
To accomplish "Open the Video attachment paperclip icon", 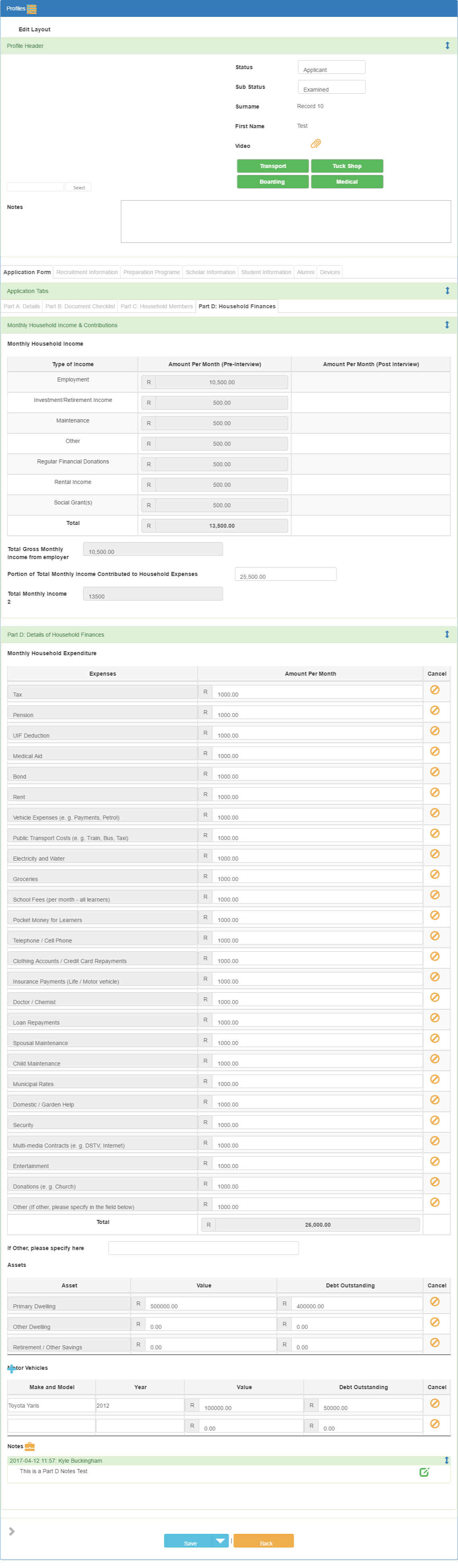I will [315, 144].
